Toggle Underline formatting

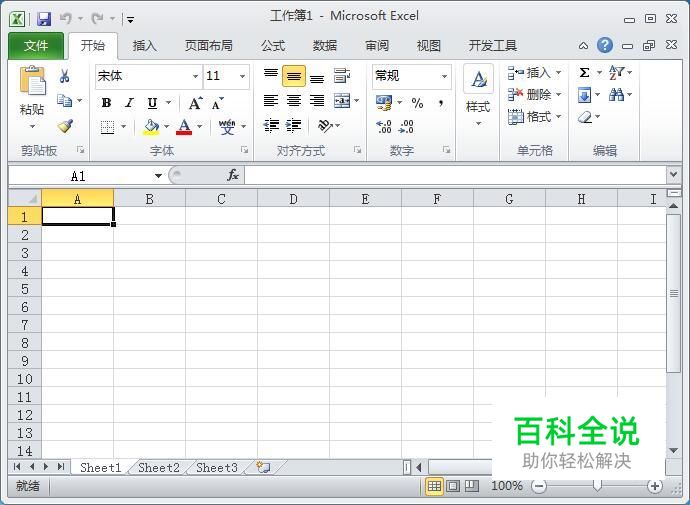pyautogui.click(x=152, y=103)
